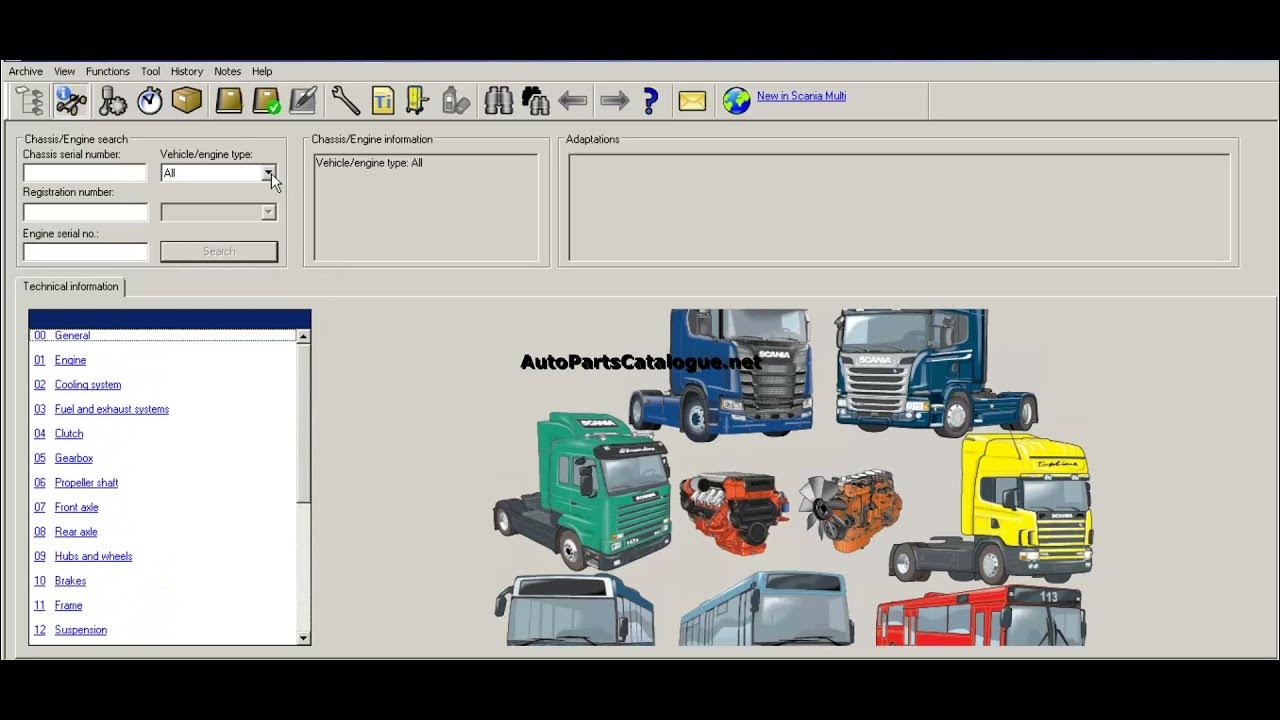Click the globe icon in toolbar
1280x720 pixels.
pyautogui.click(x=736, y=100)
